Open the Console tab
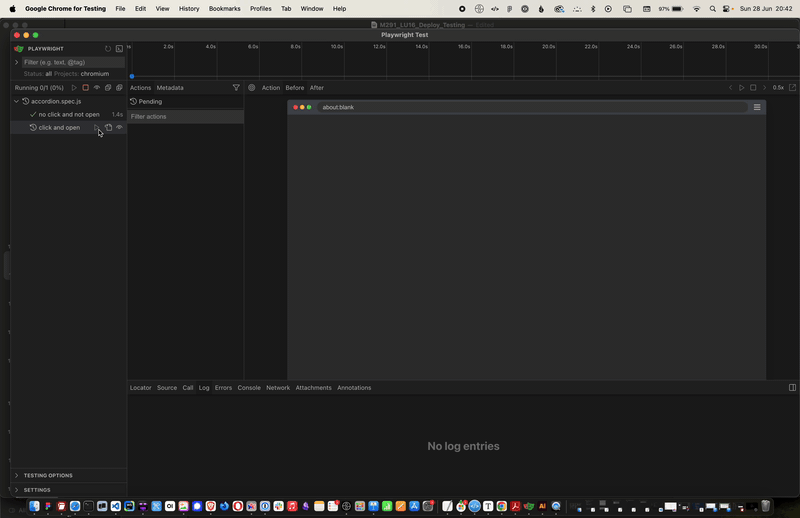Viewport: 800px width, 518px height. (249, 388)
